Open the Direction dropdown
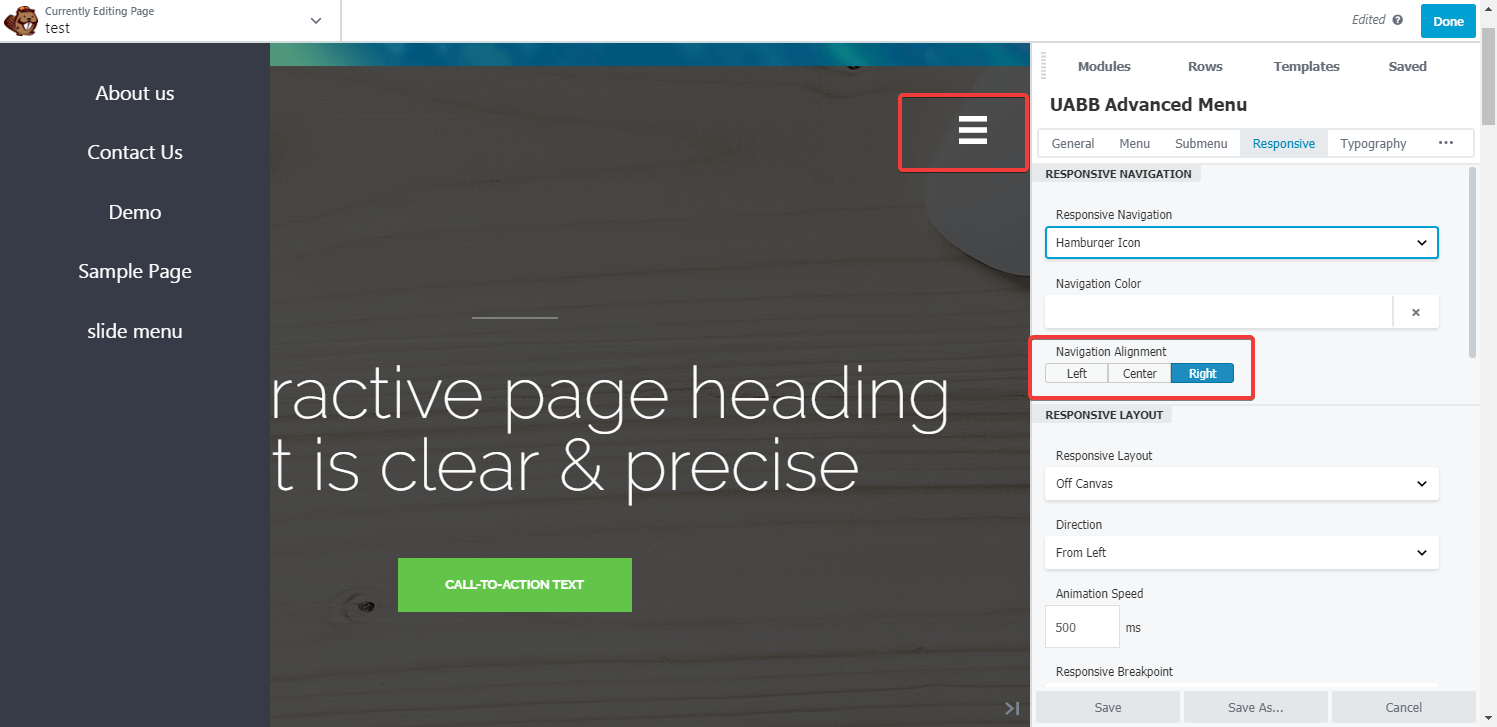The image size is (1497, 727). (x=1241, y=552)
